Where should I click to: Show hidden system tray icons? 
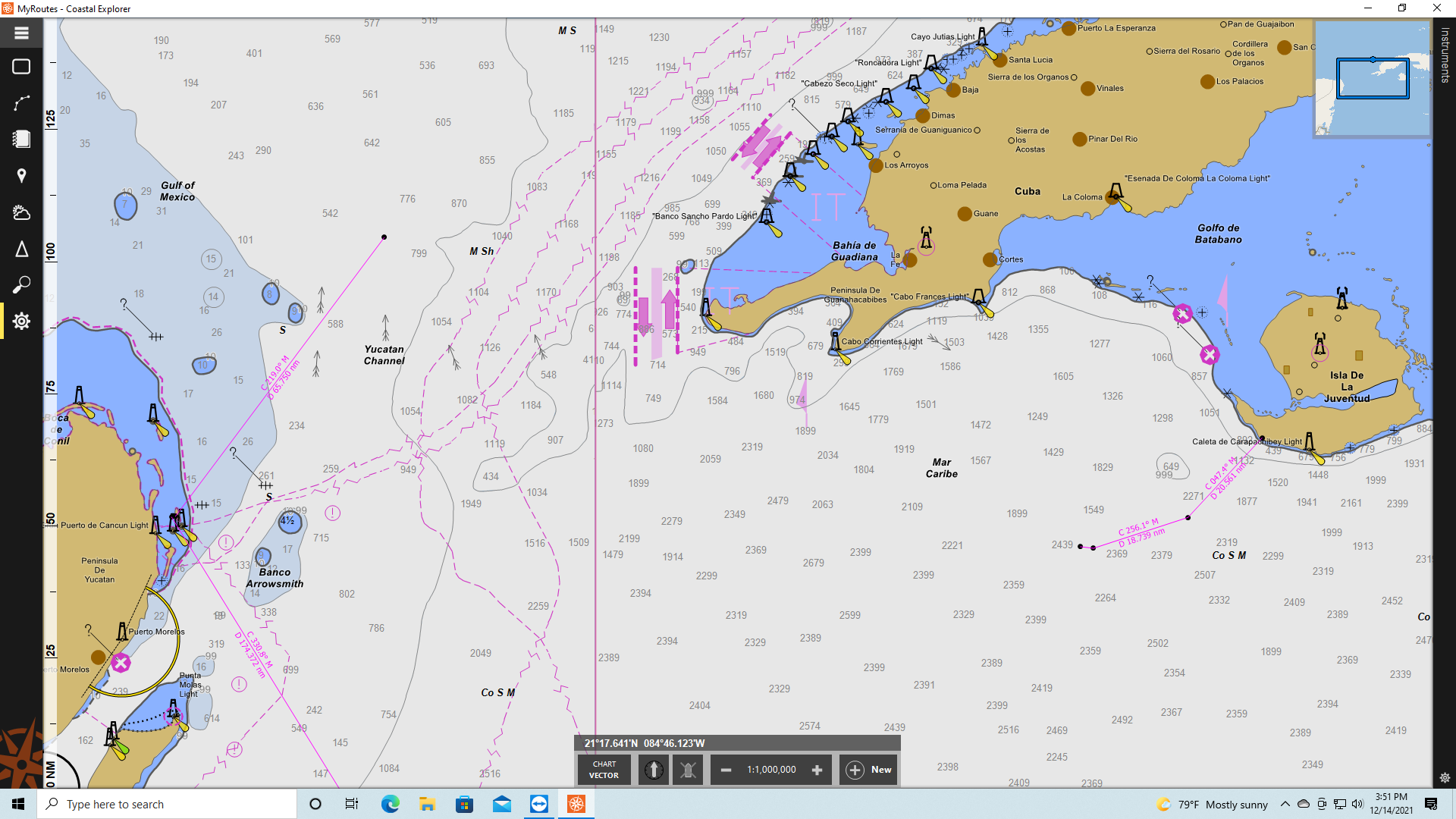pyautogui.click(x=1285, y=804)
